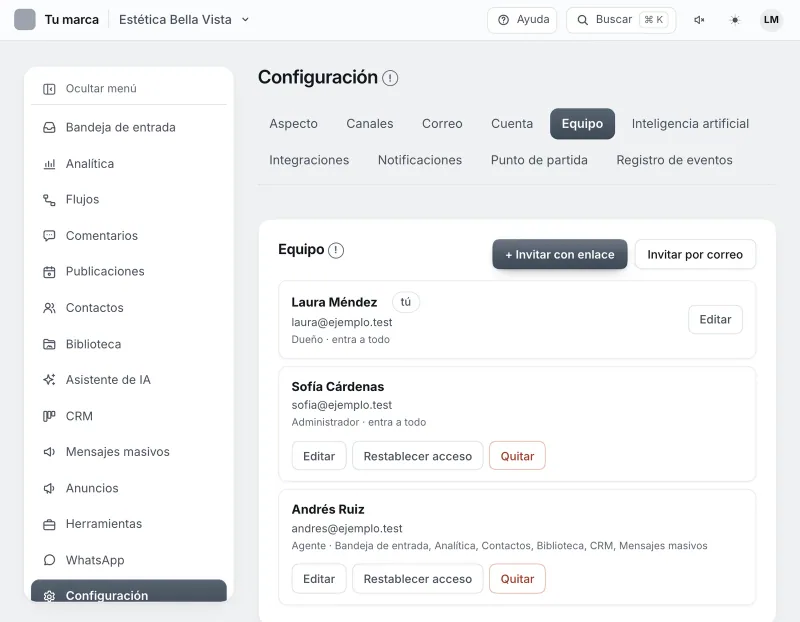800x622 pixels.
Task: Click the email andres@ejemplo.test
Action: (x=347, y=529)
